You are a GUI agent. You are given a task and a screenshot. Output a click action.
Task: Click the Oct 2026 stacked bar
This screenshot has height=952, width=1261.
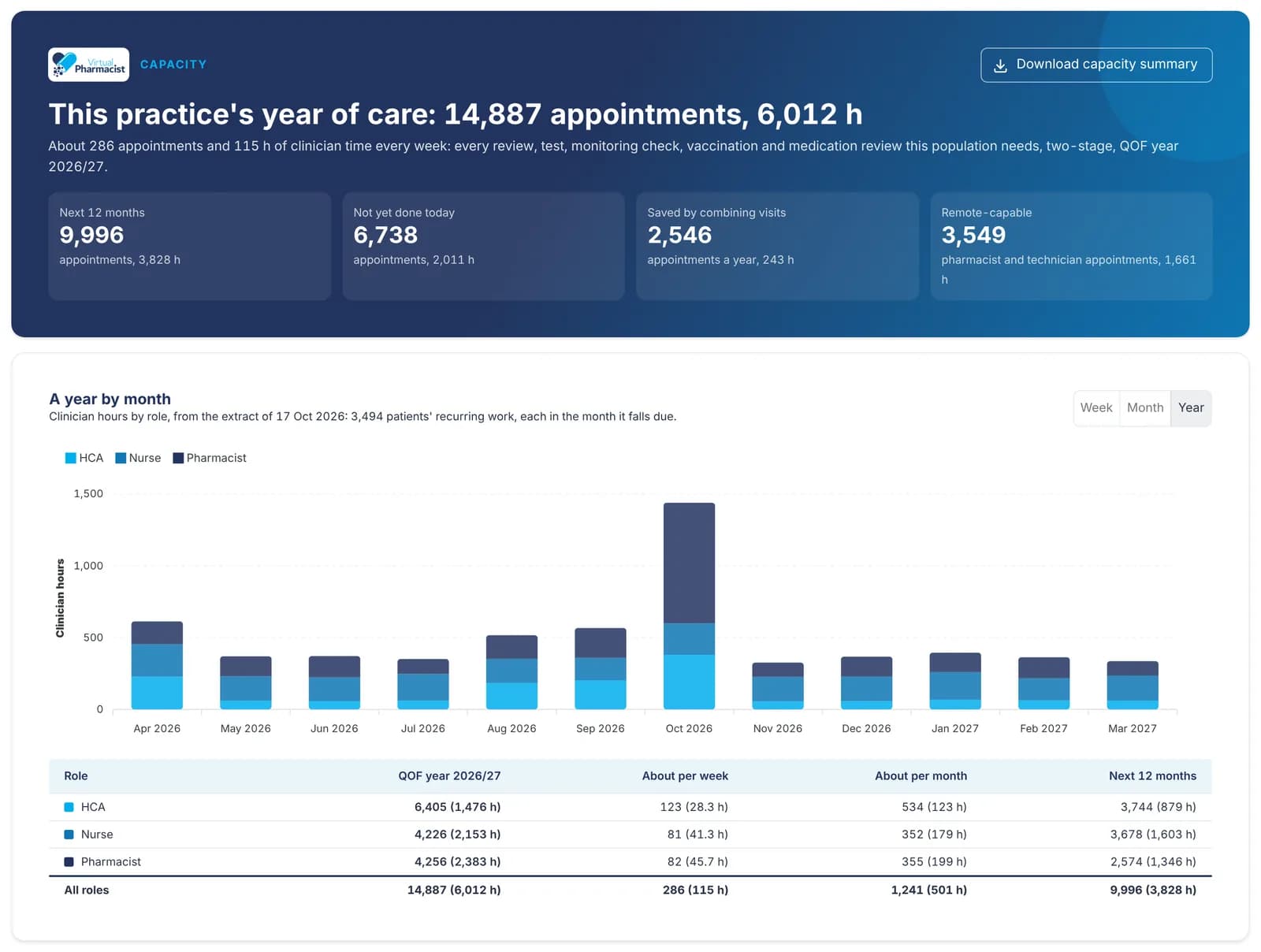pos(689,605)
